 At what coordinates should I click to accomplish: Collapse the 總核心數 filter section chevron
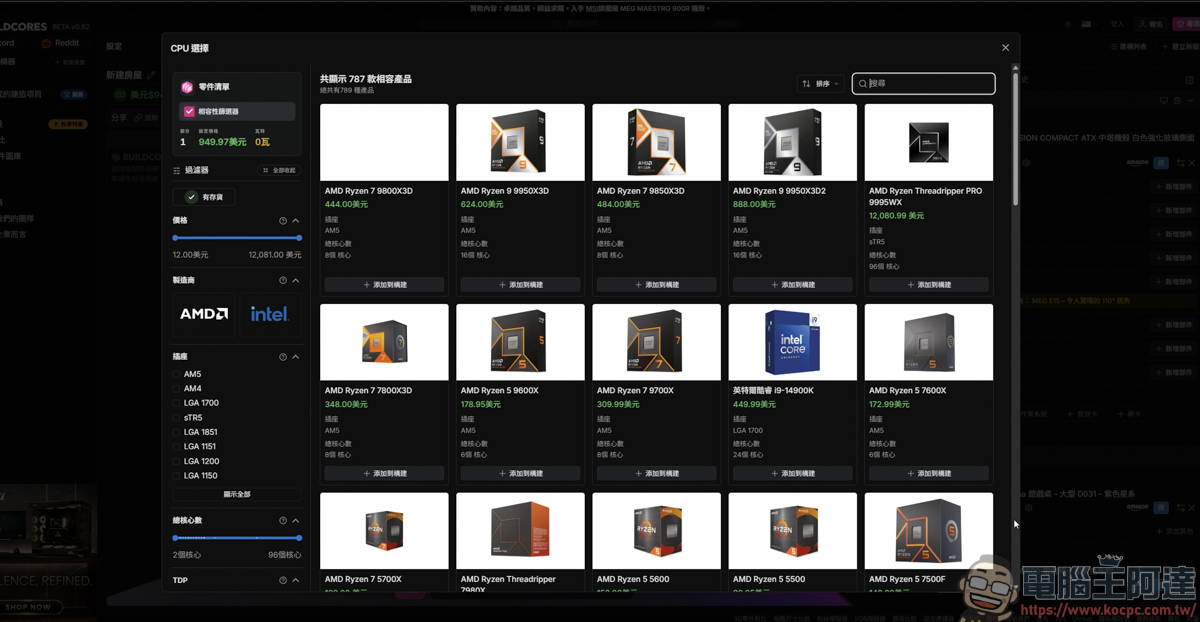tap(296, 521)
